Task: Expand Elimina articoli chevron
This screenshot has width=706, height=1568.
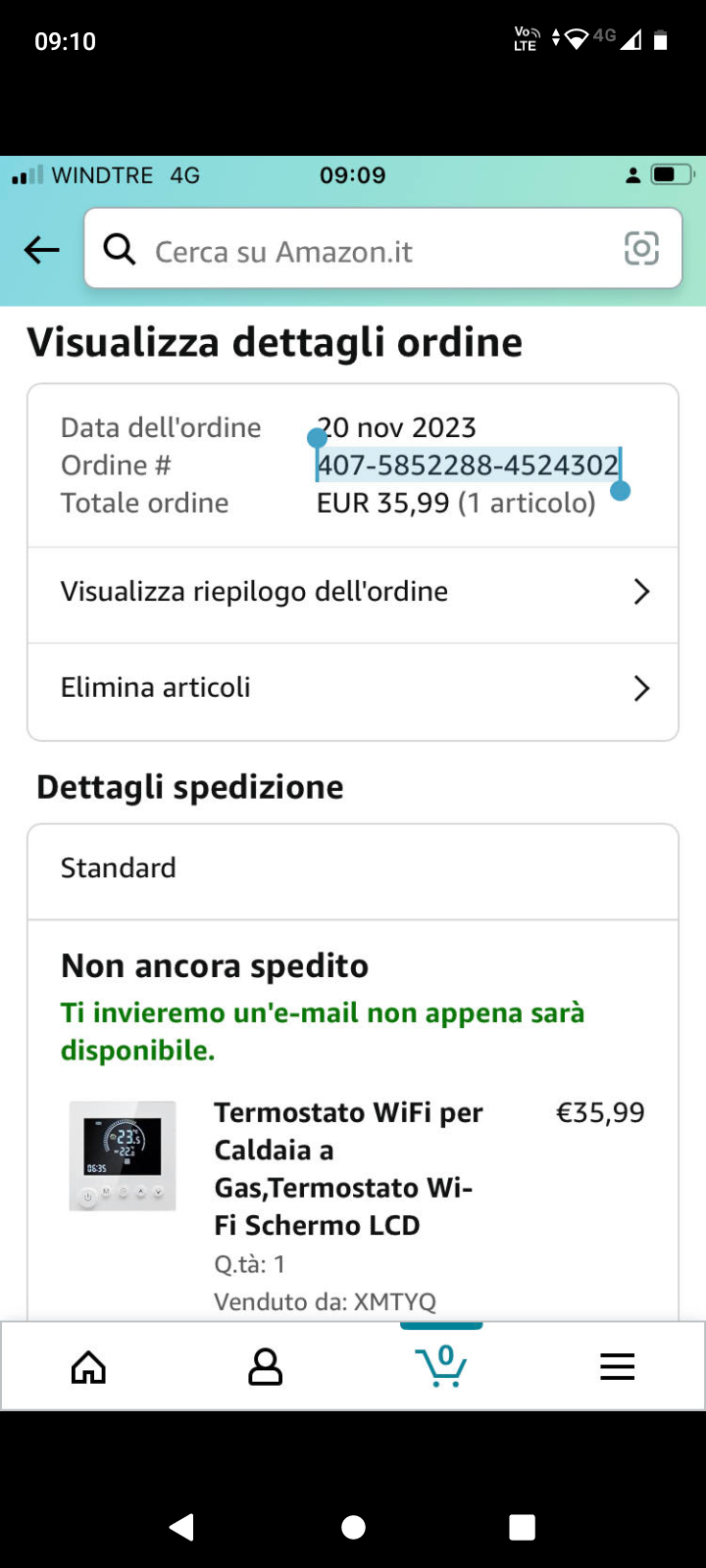Action: point(641,688)
